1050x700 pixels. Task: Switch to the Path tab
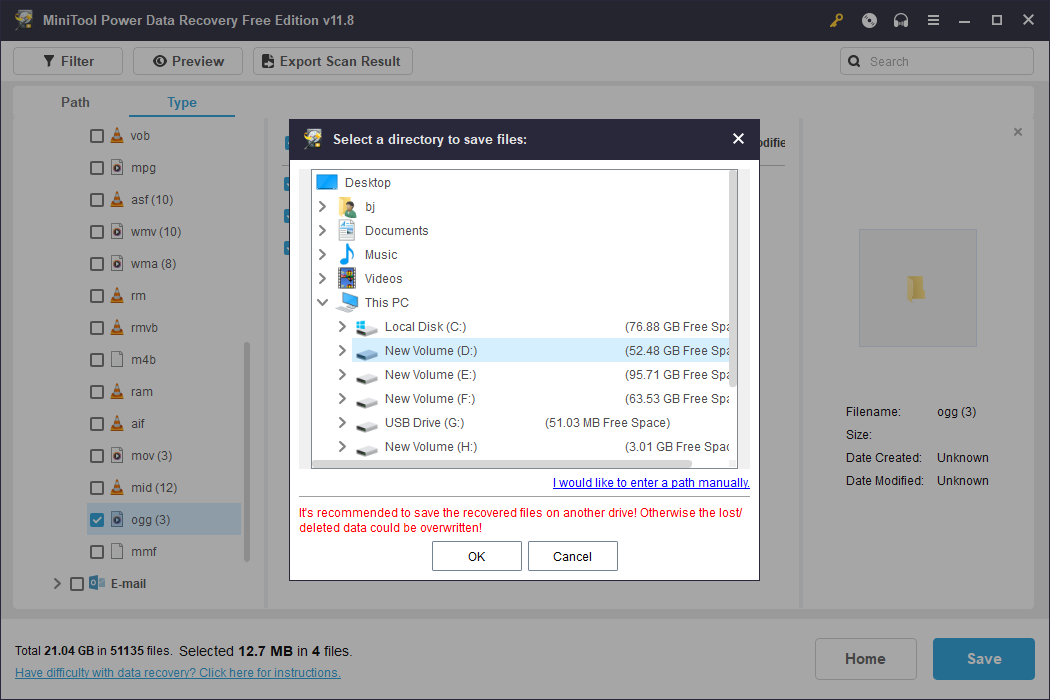tap(75, 102)
